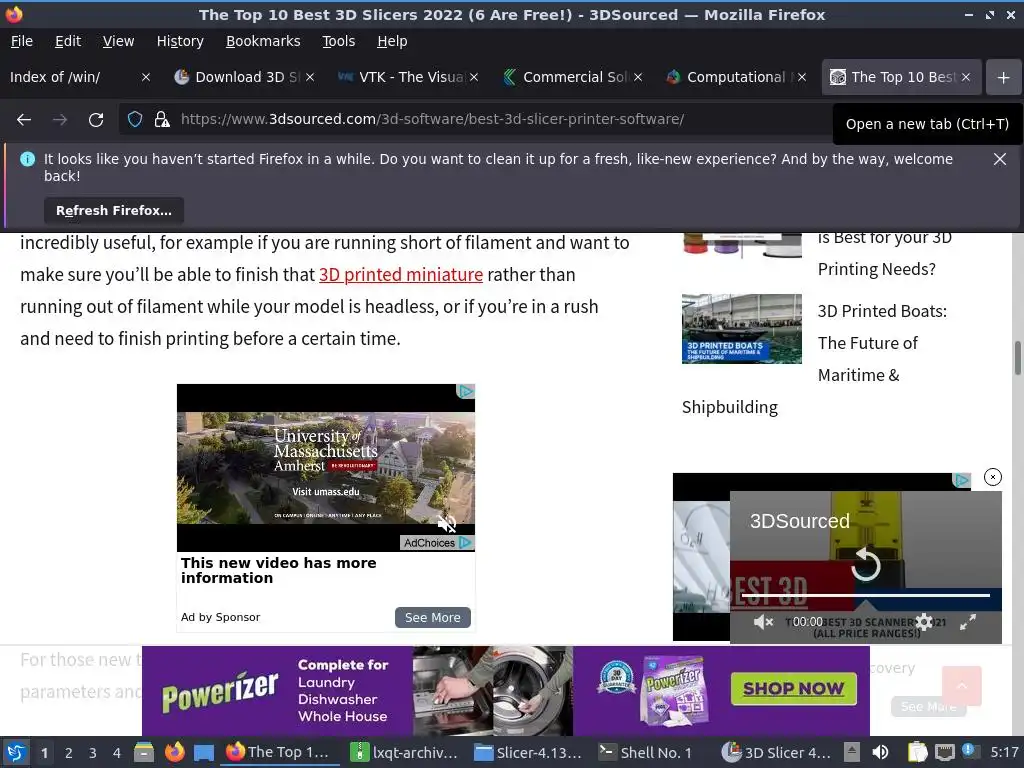Image resolution: width=1024 pixels, height=768 pixels.
Task: Open a new tab with plus button
Action: (1003, 77)
